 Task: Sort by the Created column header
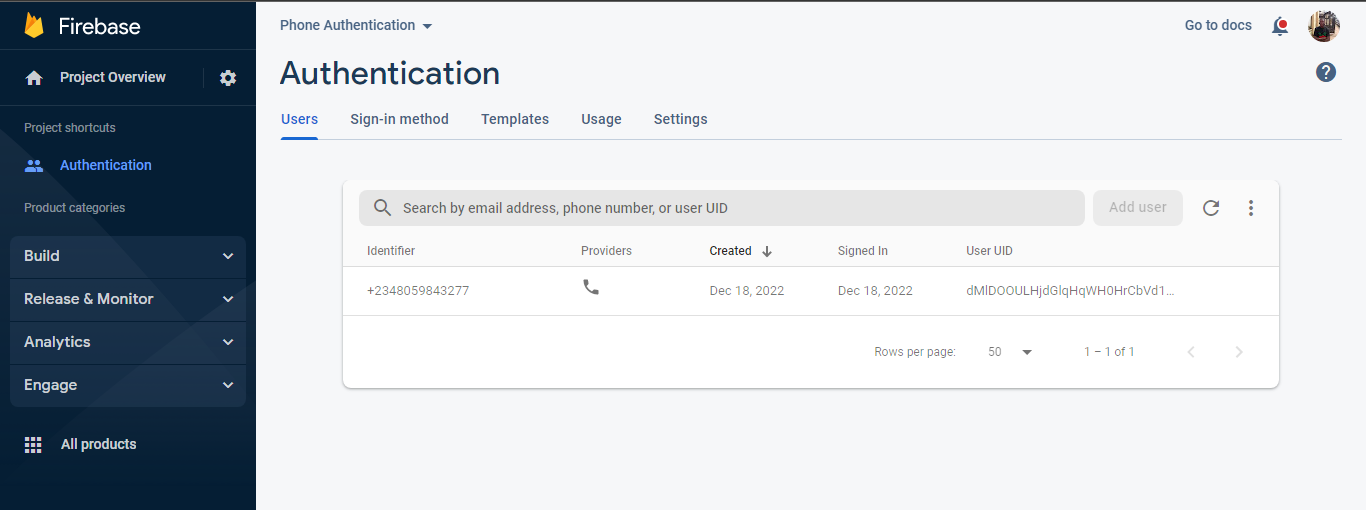[x=730, y=251]
